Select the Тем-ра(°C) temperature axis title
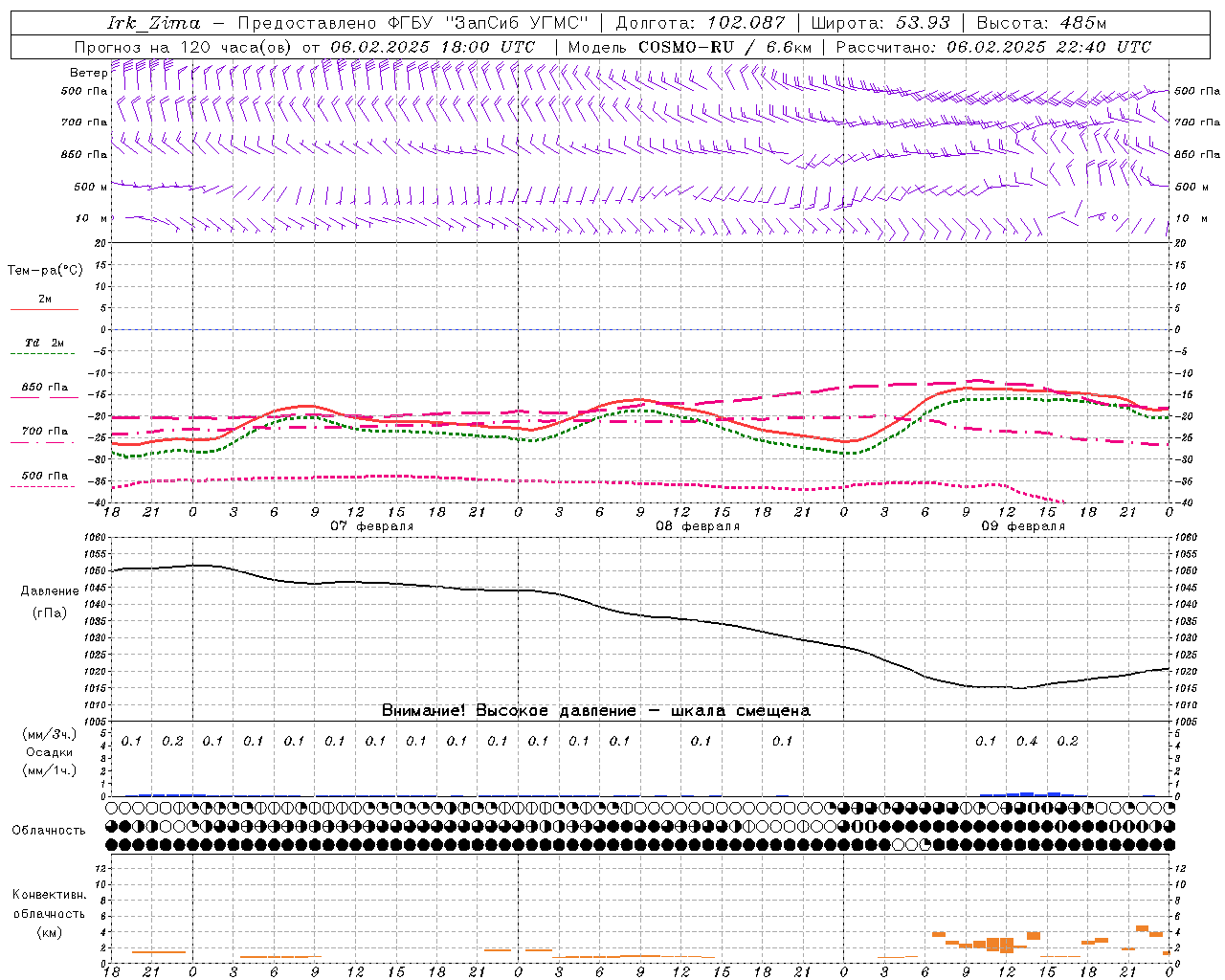 click(x=45, y=271)
